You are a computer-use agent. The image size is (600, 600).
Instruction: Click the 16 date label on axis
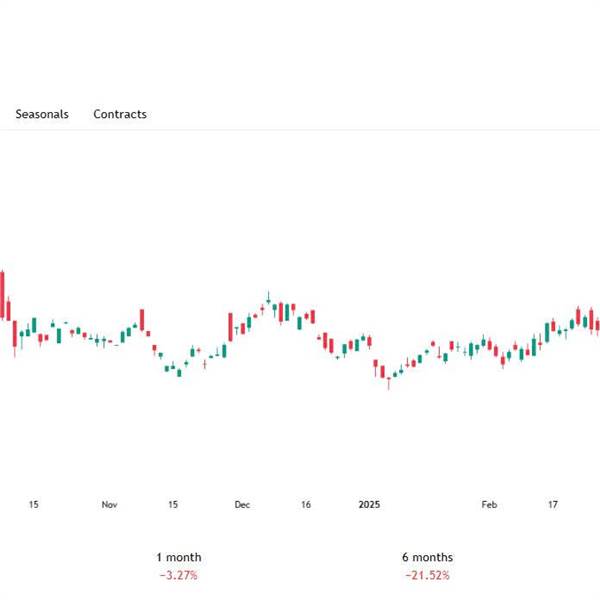(x=306, y=505)
